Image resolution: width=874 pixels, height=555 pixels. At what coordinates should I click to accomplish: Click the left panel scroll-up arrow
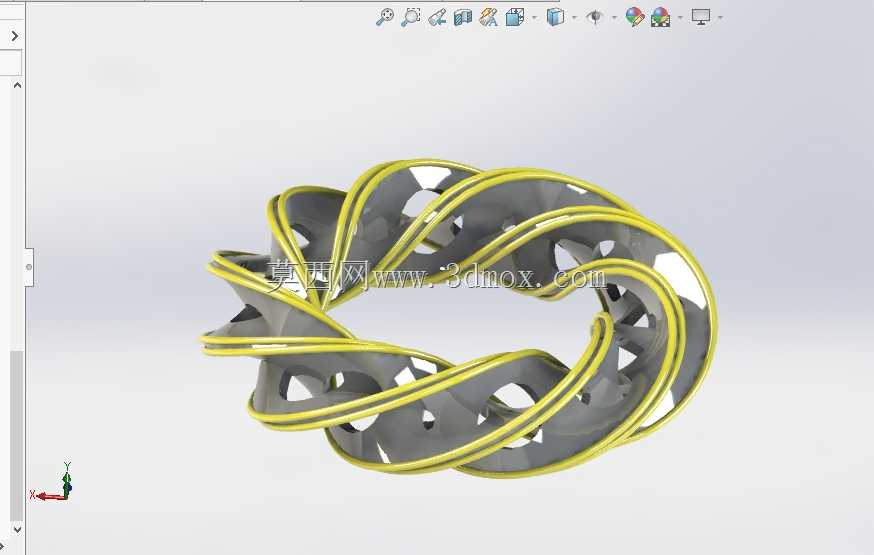(17, 85)
